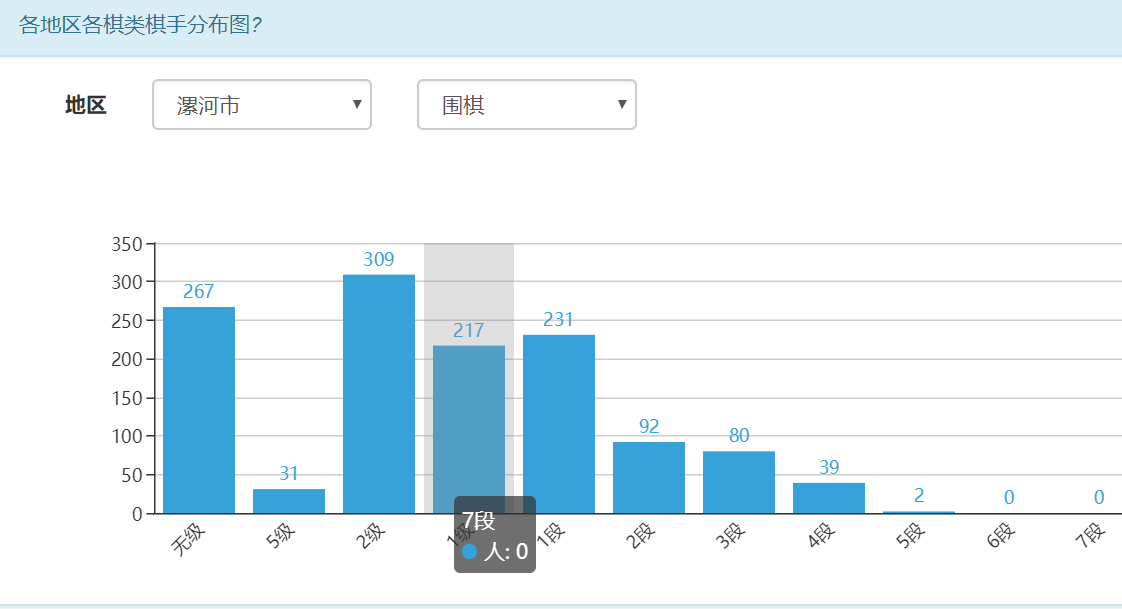
Task: Click the arrow on the 围棋 selector
Action: tap(622, 105)
